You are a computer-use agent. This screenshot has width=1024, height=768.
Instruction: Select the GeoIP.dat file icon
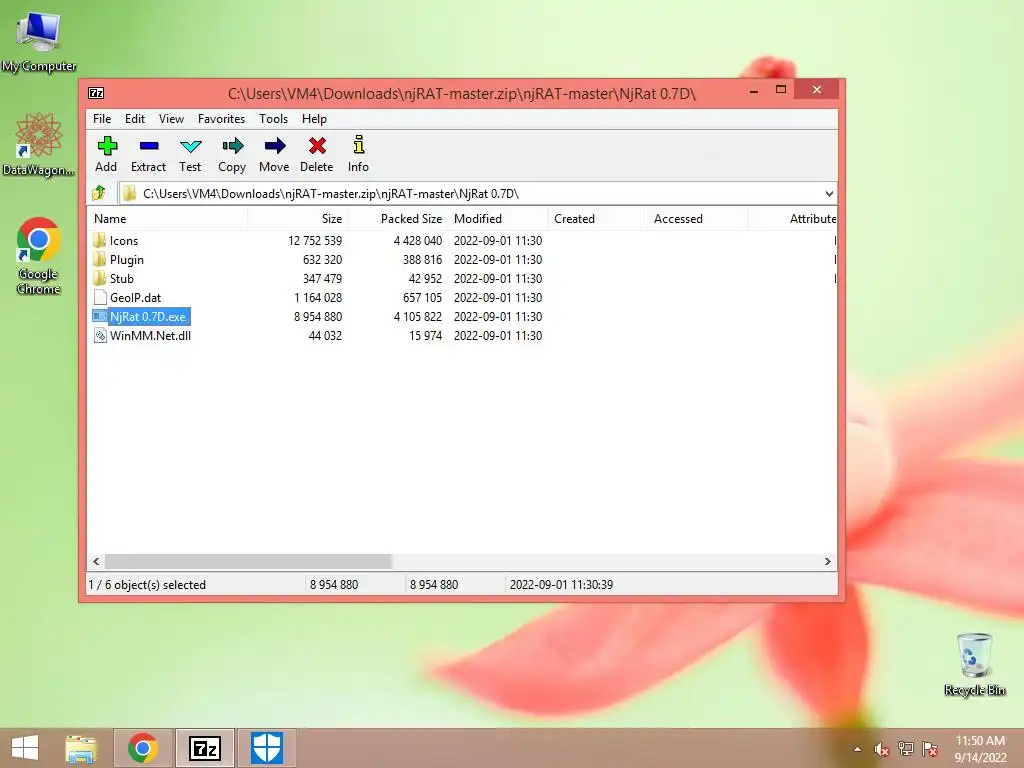(100, 297)
